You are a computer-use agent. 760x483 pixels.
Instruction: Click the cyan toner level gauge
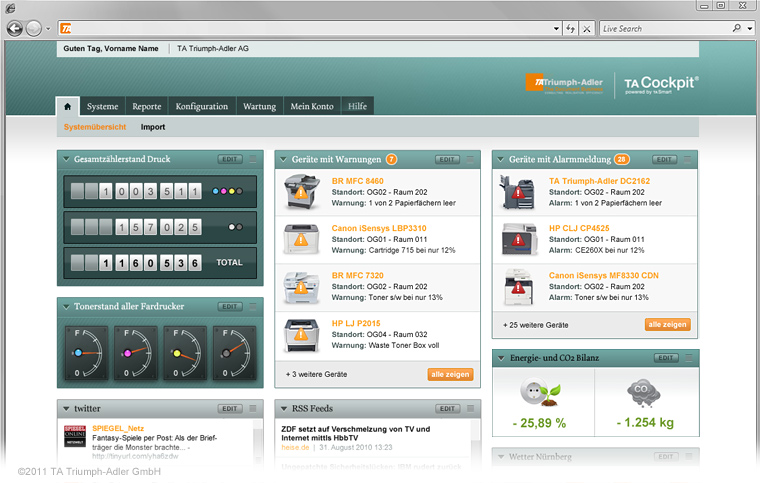coord(86,353)
